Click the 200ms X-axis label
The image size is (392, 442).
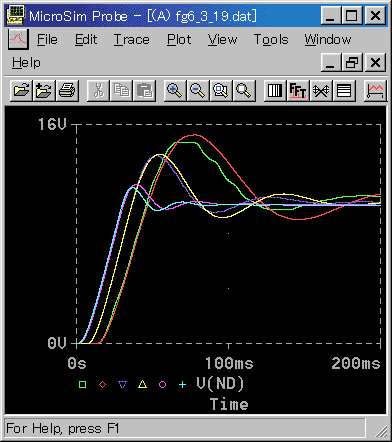pyautogui.click(x=356, y=363)
